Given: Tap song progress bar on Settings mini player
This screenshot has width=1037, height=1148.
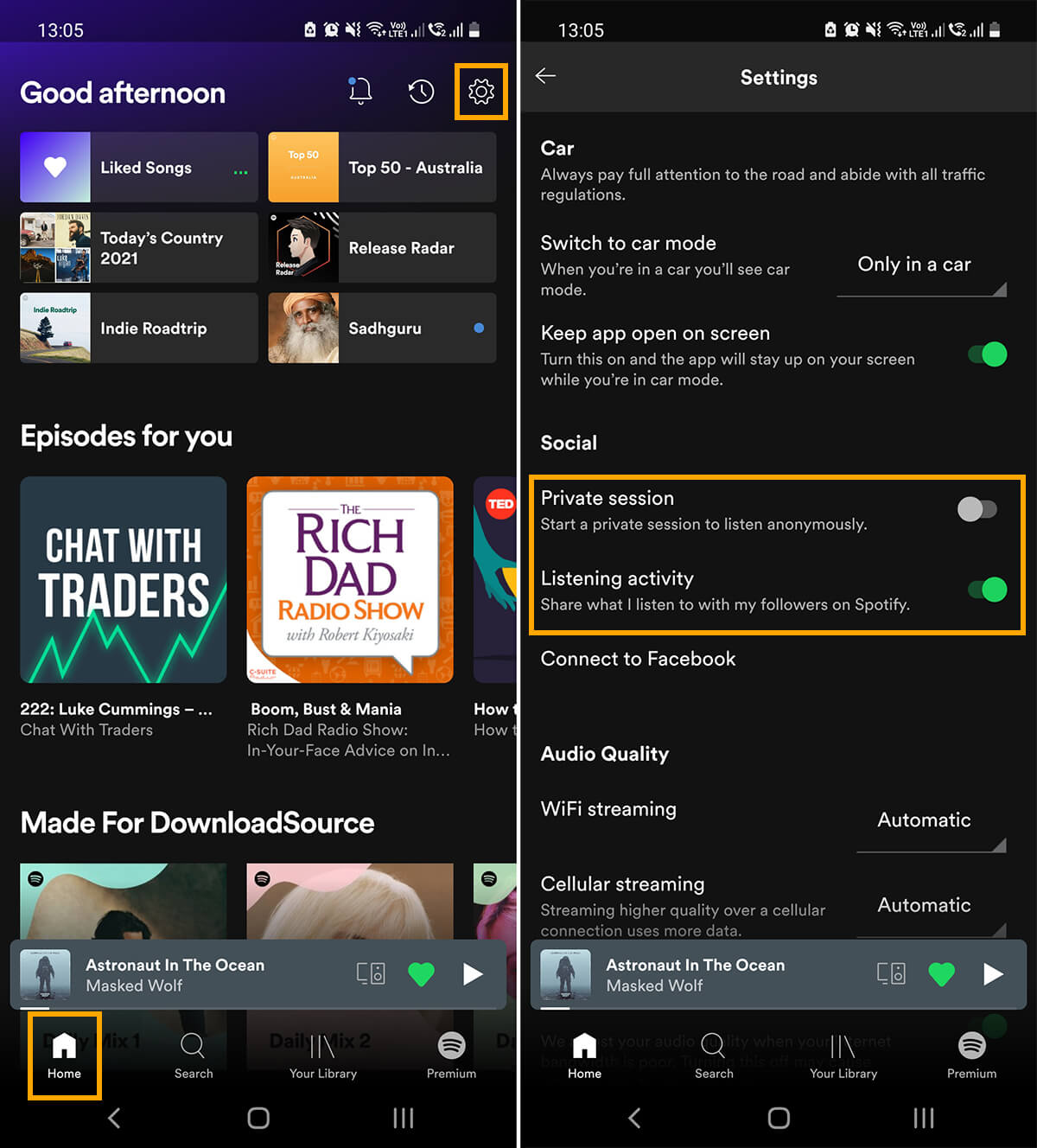Looking at the screenshot, I should point(778,1008).
